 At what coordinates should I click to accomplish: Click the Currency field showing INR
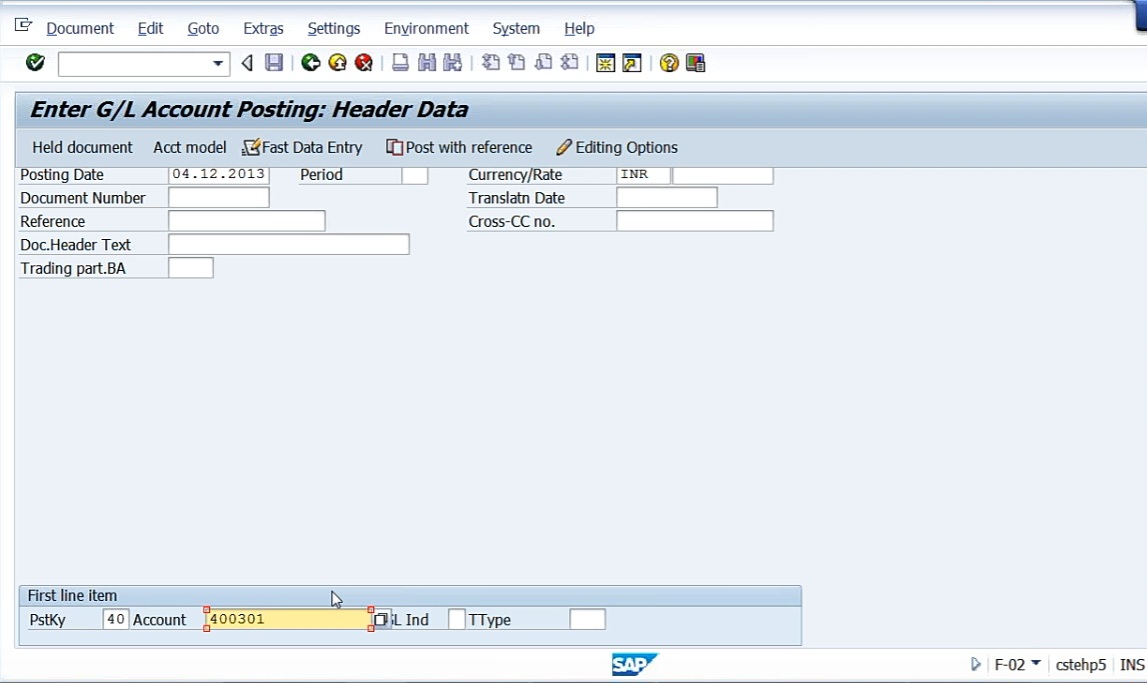643,175
